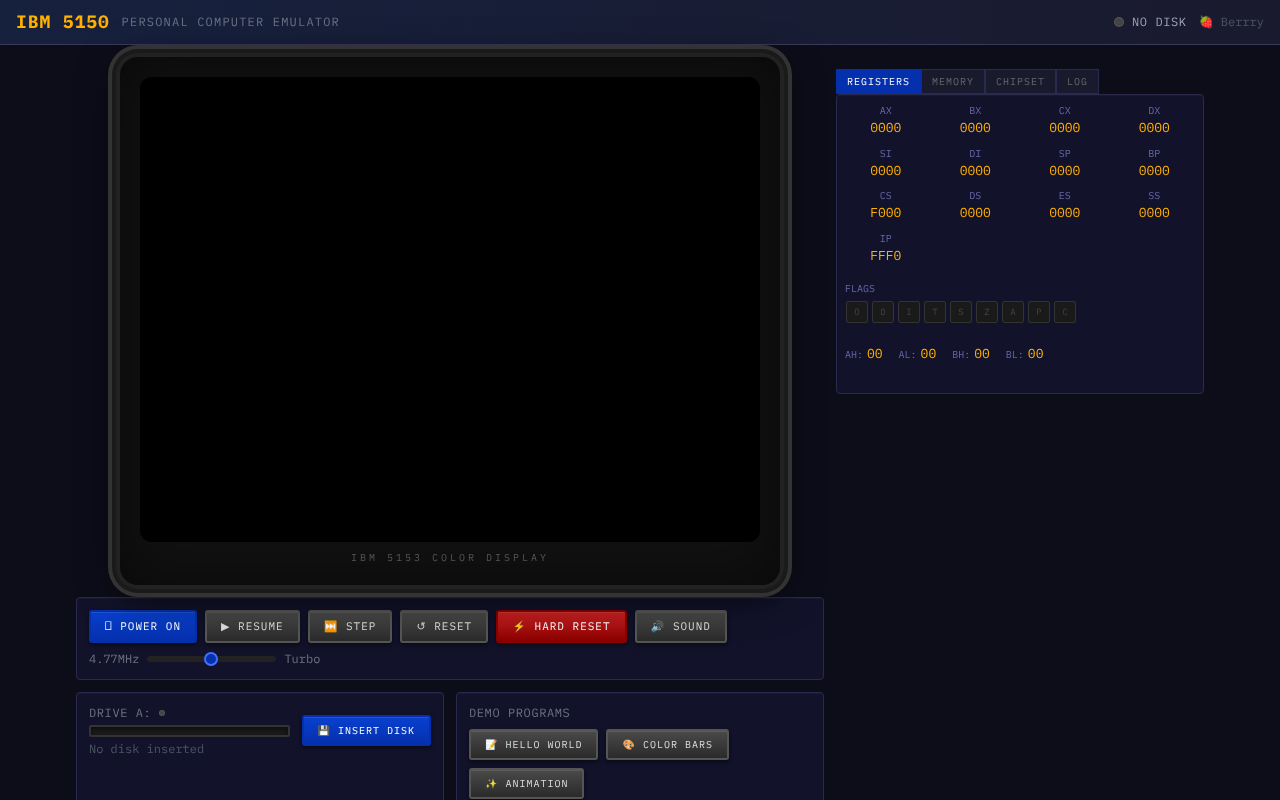
Task: Click the Parity (P) flag indicator
Action: click(1039, 312)
